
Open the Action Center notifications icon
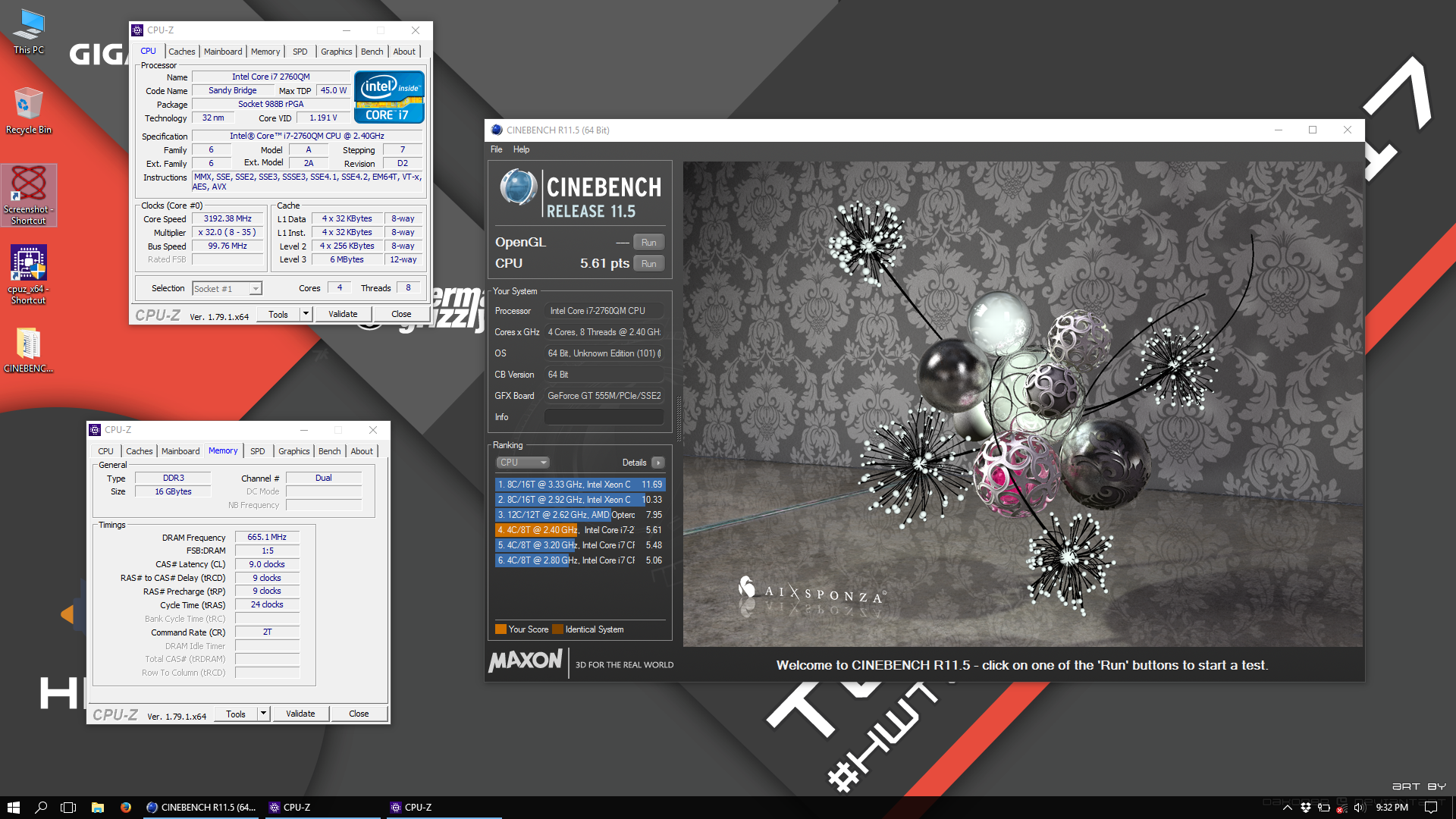[1431, 808]
